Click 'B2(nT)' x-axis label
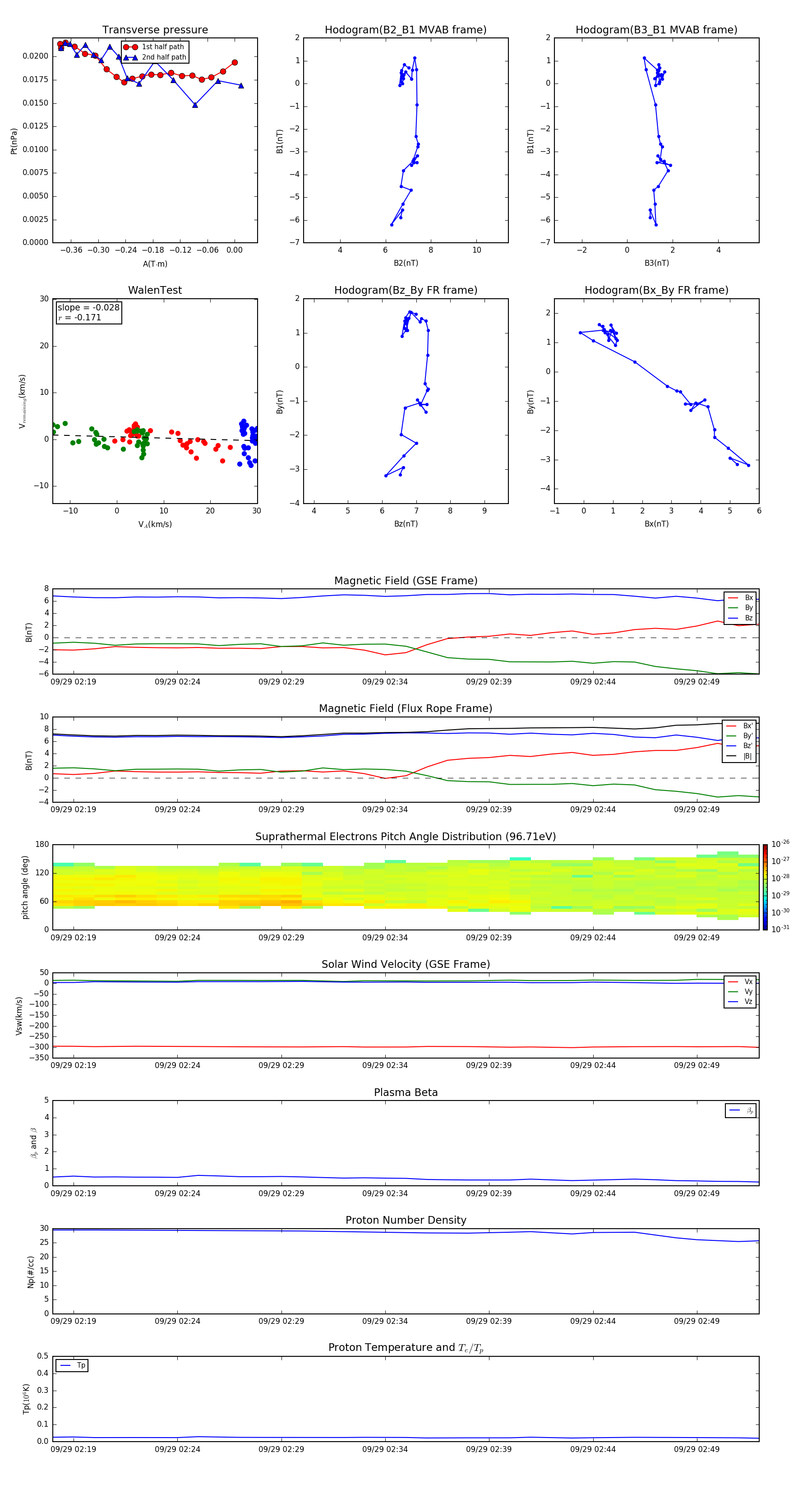 click(406, 263)
